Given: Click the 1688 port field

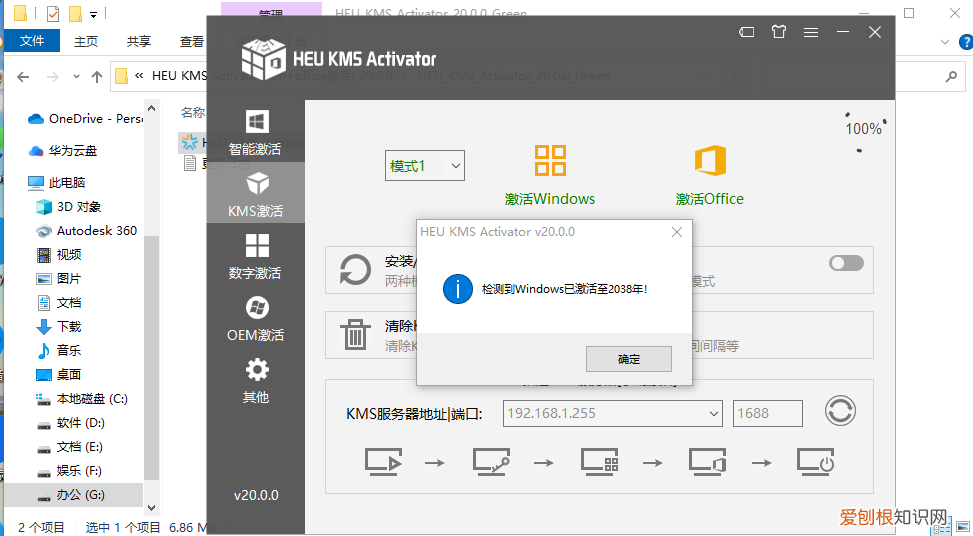Looking at the screenshot, I should tap(768, 413).
